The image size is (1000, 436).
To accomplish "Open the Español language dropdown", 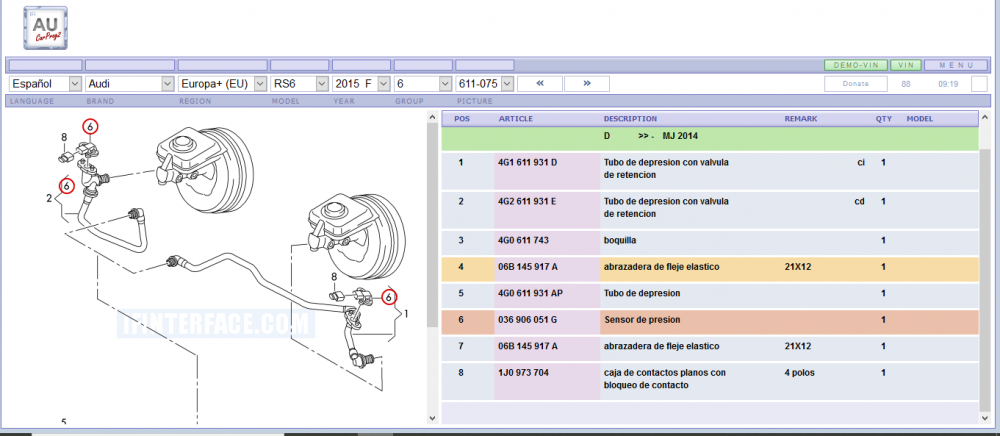I will pos(46,84).
